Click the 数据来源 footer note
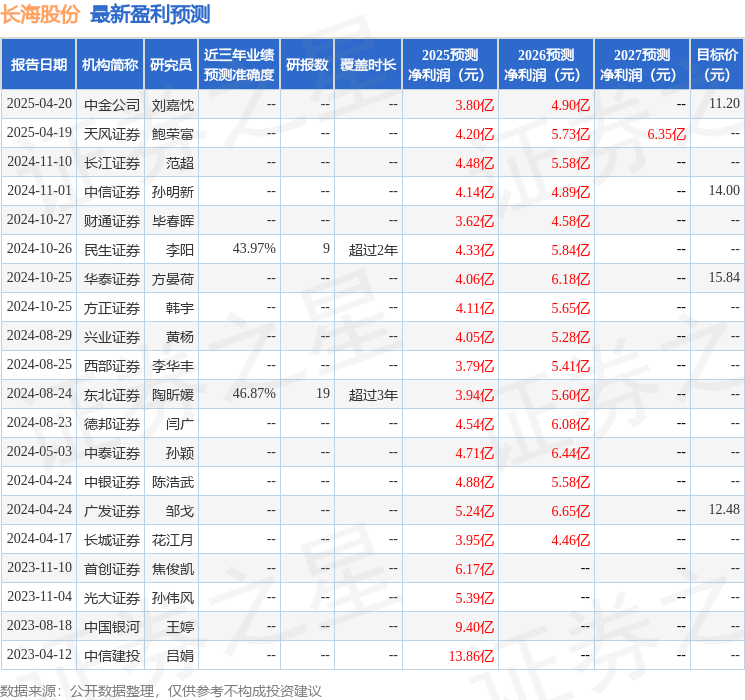745x700 pixels. click(161, 690)
